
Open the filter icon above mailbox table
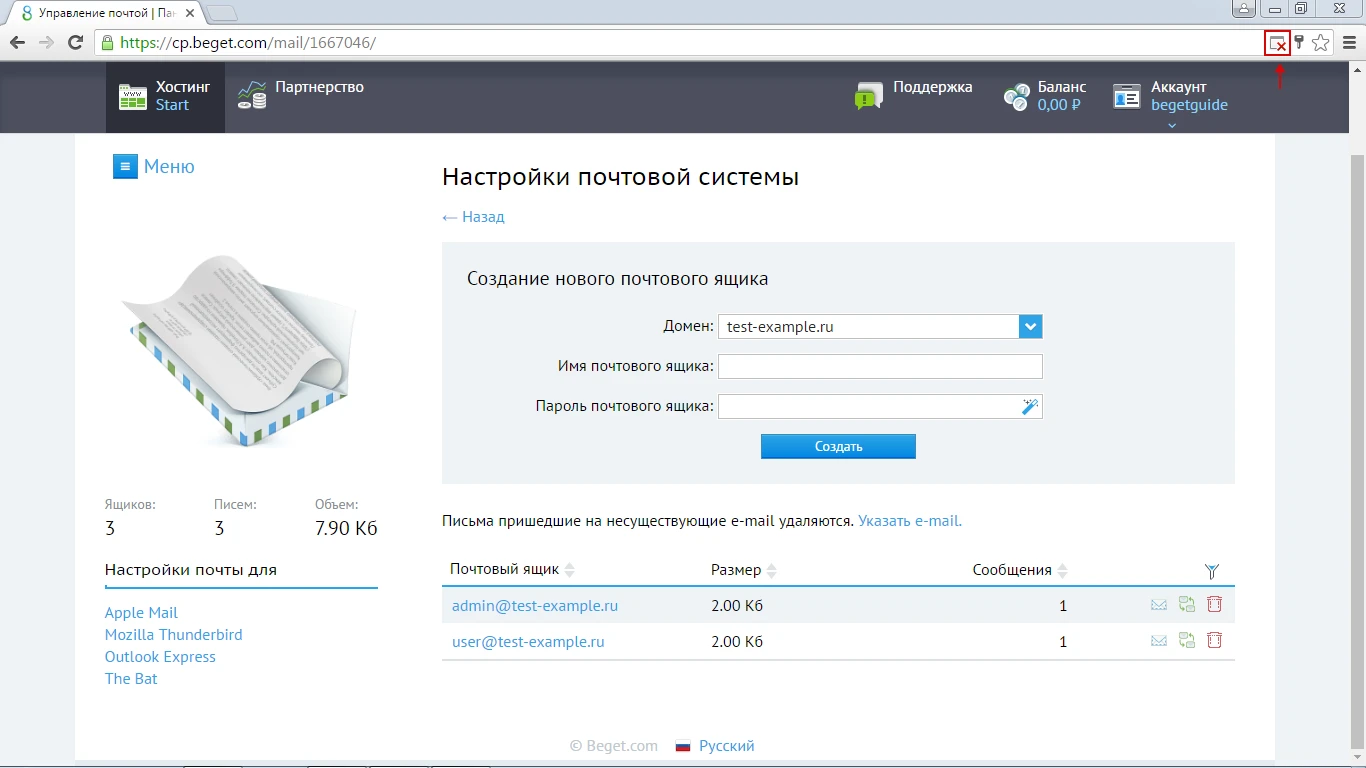pos(1212,570)
